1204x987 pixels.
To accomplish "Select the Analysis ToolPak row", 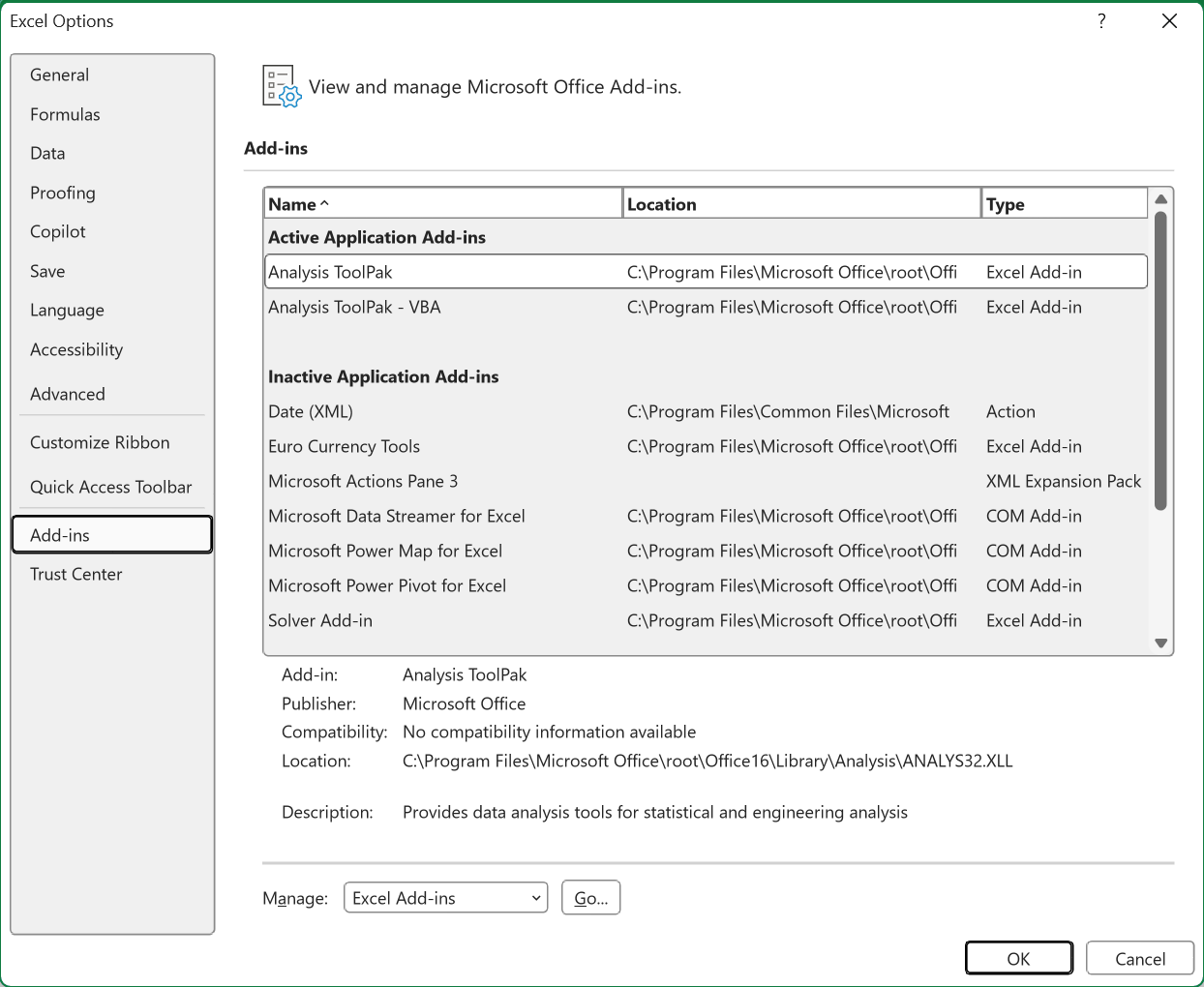I will point(706,272).
